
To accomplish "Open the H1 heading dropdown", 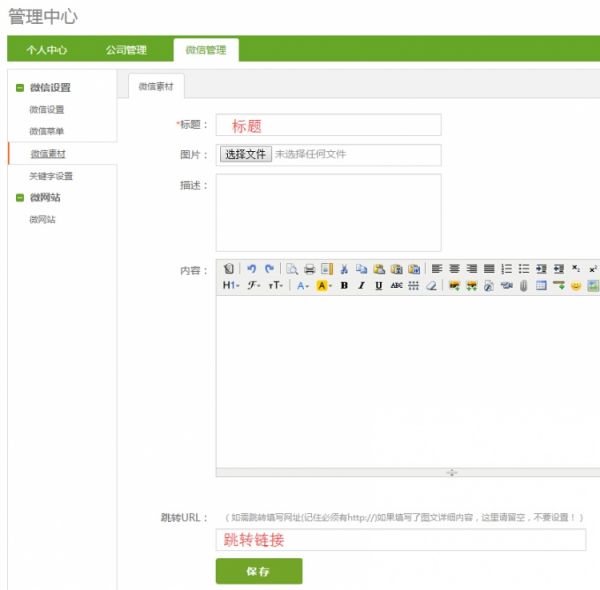I will pos(230,286).
